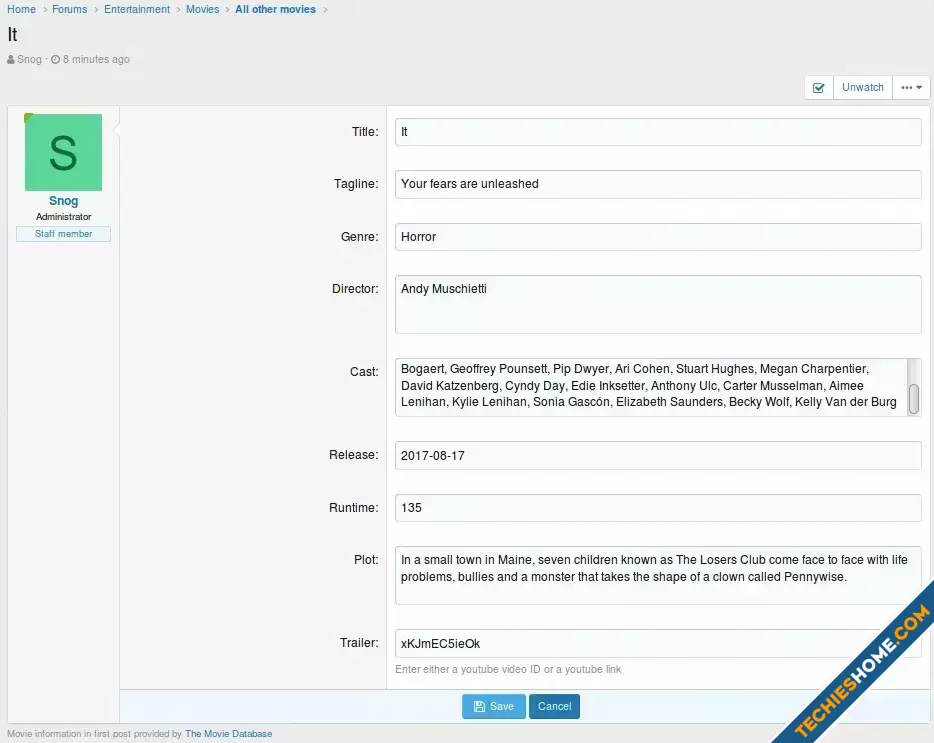The height and width of the screenshot is (743, 934).
Task: Focus the Title input field
Action: [x=658, y=132]
